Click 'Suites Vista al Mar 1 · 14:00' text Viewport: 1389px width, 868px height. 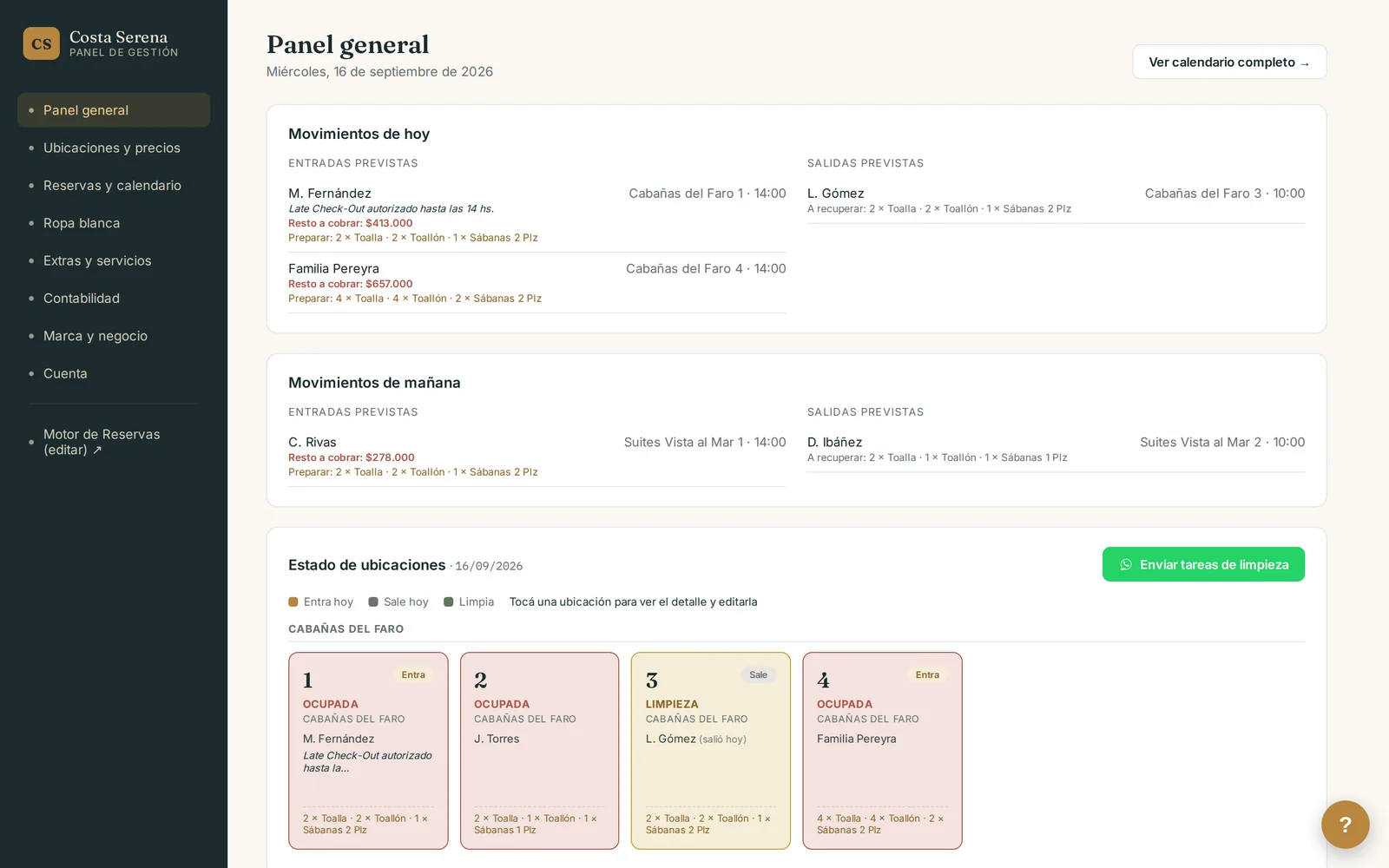click(705, 443)
